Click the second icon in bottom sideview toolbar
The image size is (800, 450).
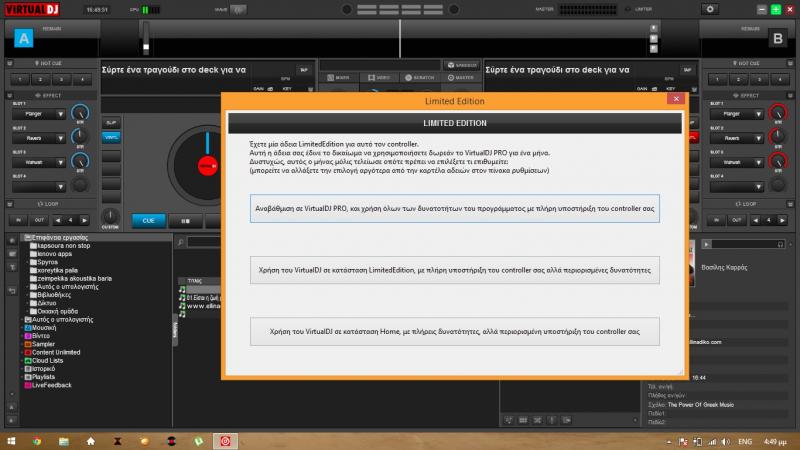522,420
